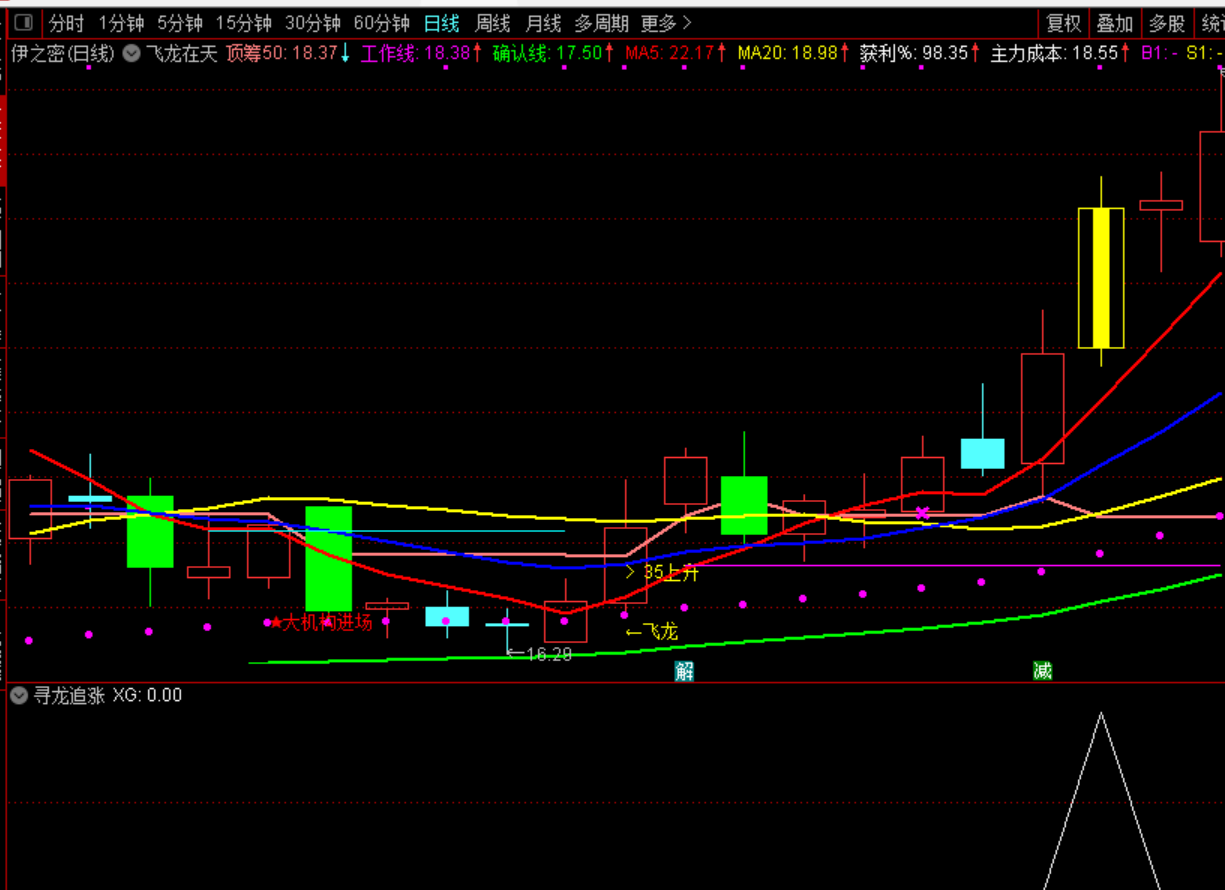
Task: Switch to the 分时 intraday view
Action: pyautogui.click(x=66, y=23)
